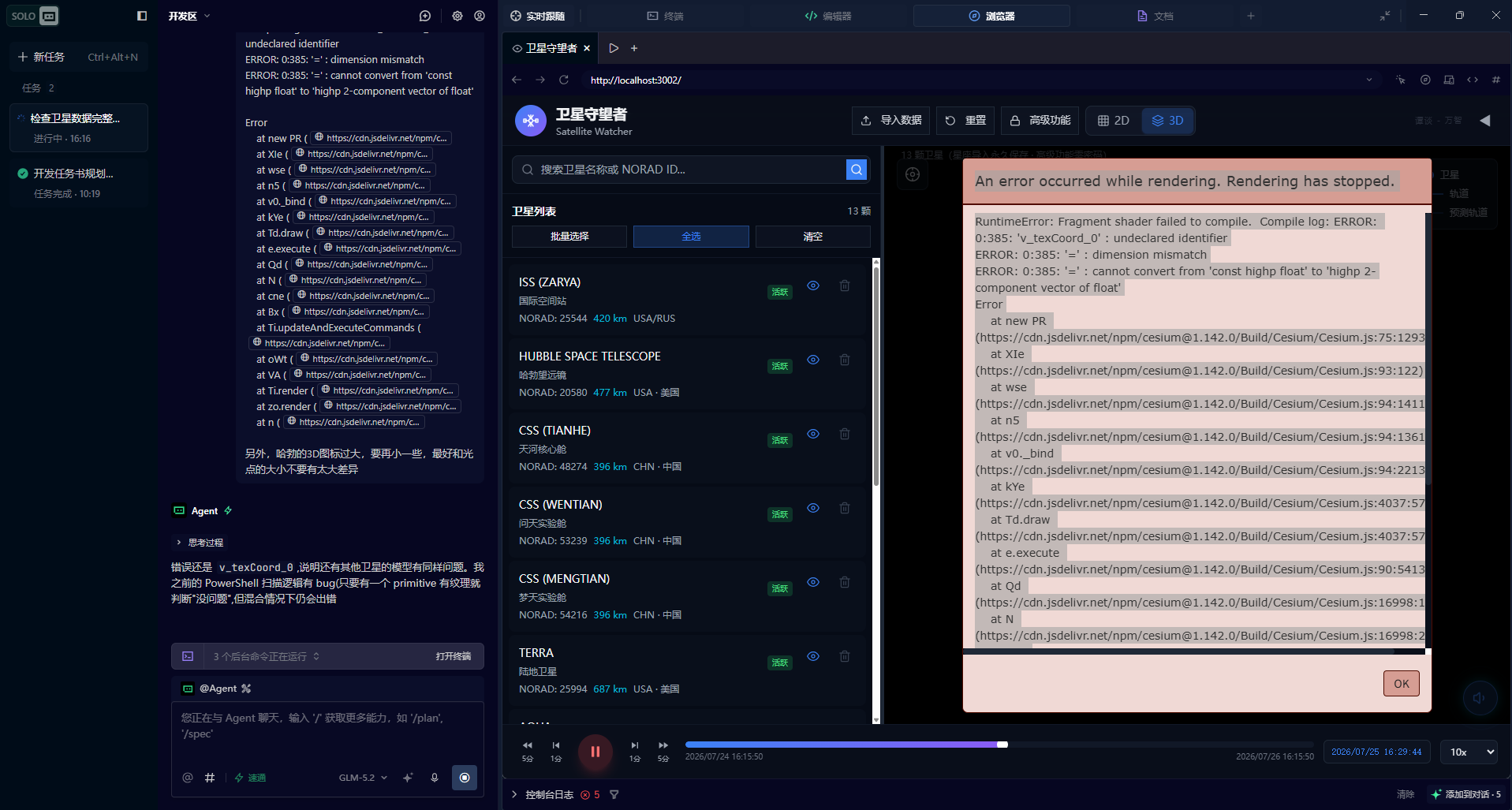The width and height of the screenshot is (1512, 810).
Task: Click the run/play icon beside browser tab
Action: [x=614, y=48]
